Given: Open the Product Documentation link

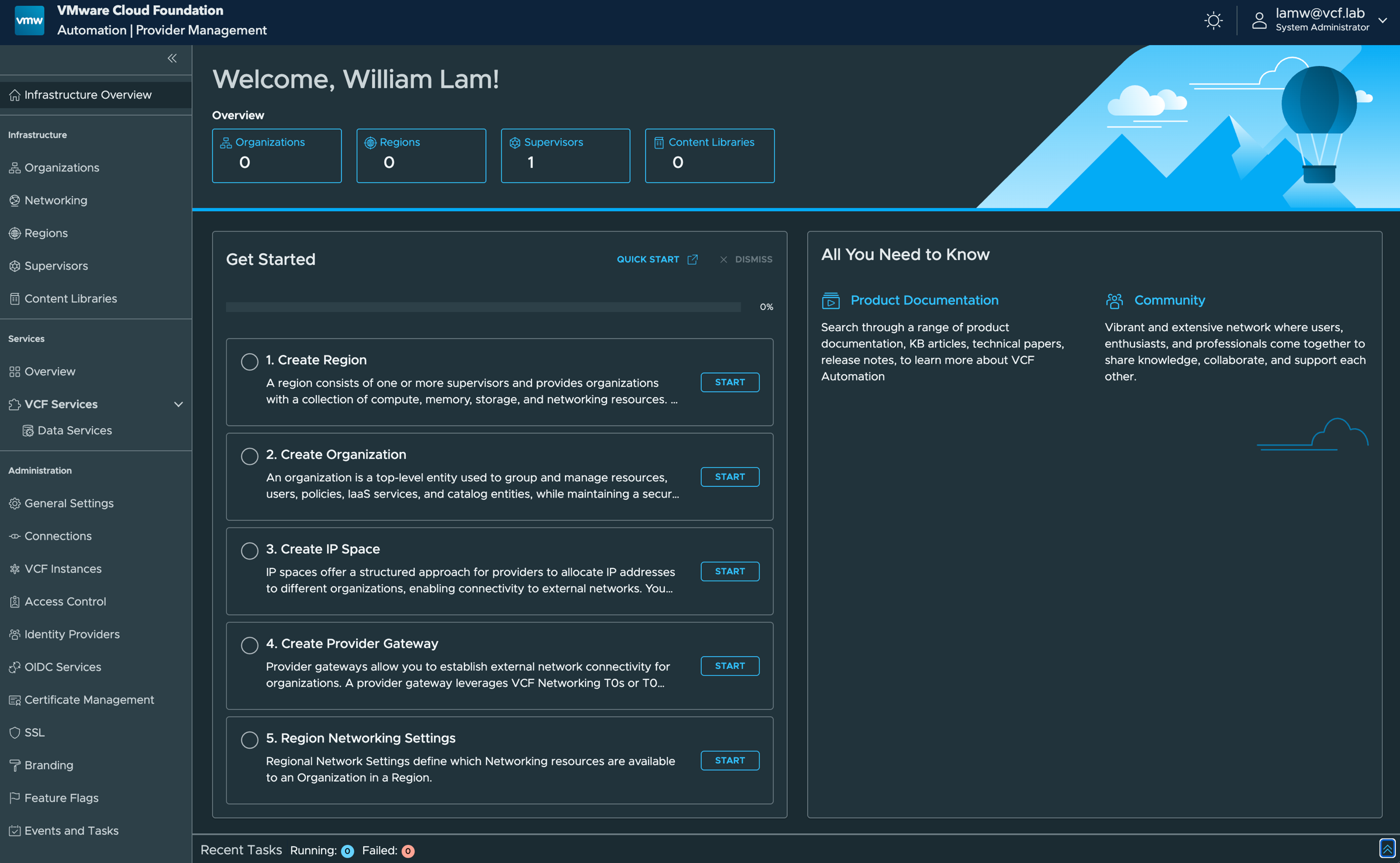Looking at the screenshot, I should coord(925,300).
